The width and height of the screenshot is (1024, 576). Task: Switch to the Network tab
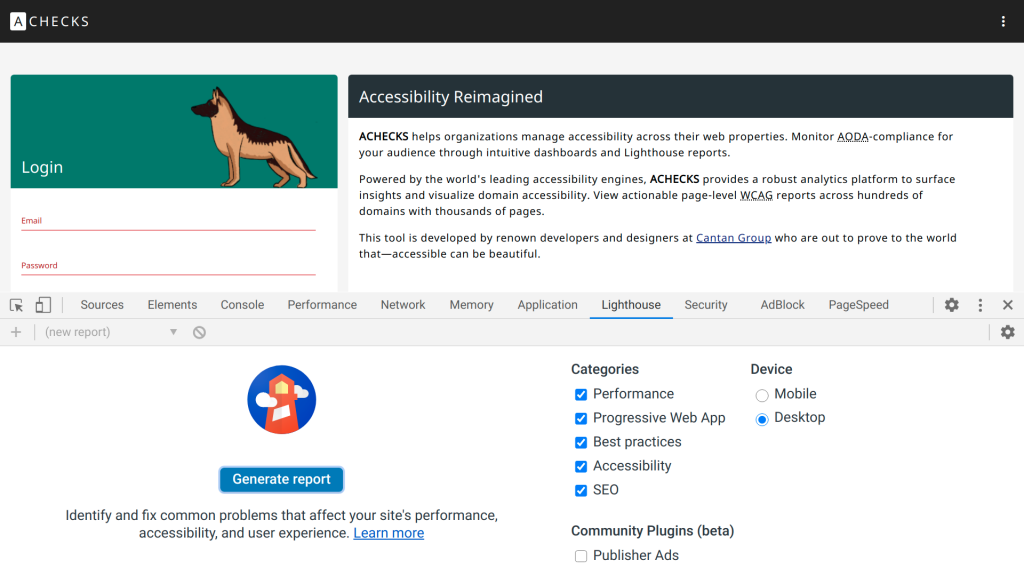(403, 305)
